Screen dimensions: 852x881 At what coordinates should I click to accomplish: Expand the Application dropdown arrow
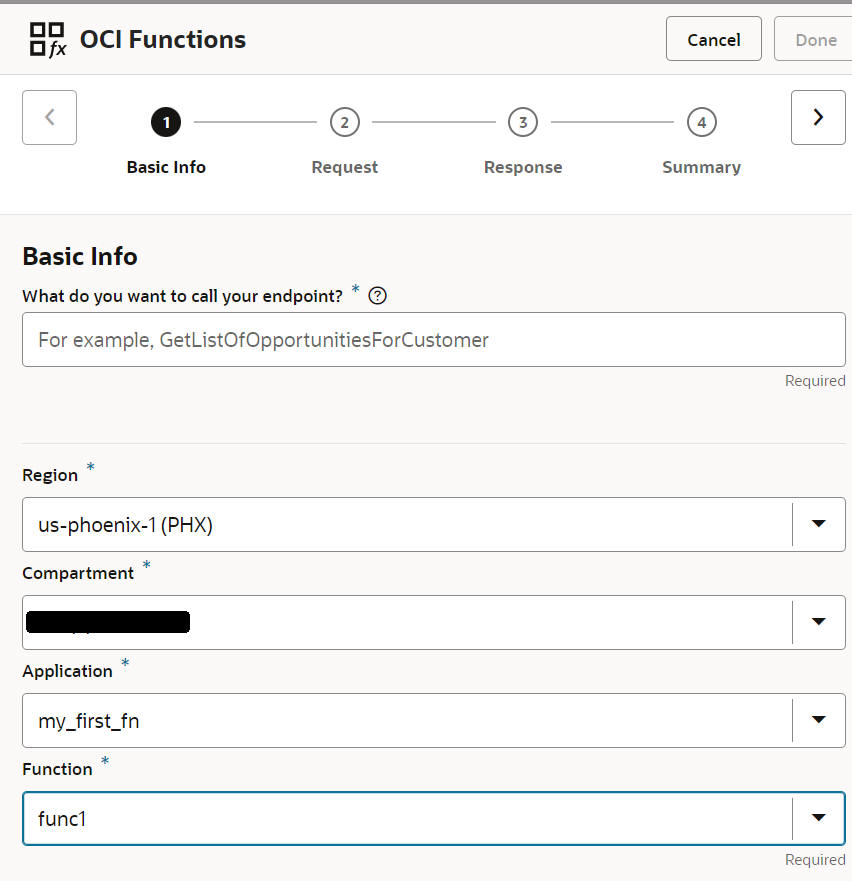819,720
